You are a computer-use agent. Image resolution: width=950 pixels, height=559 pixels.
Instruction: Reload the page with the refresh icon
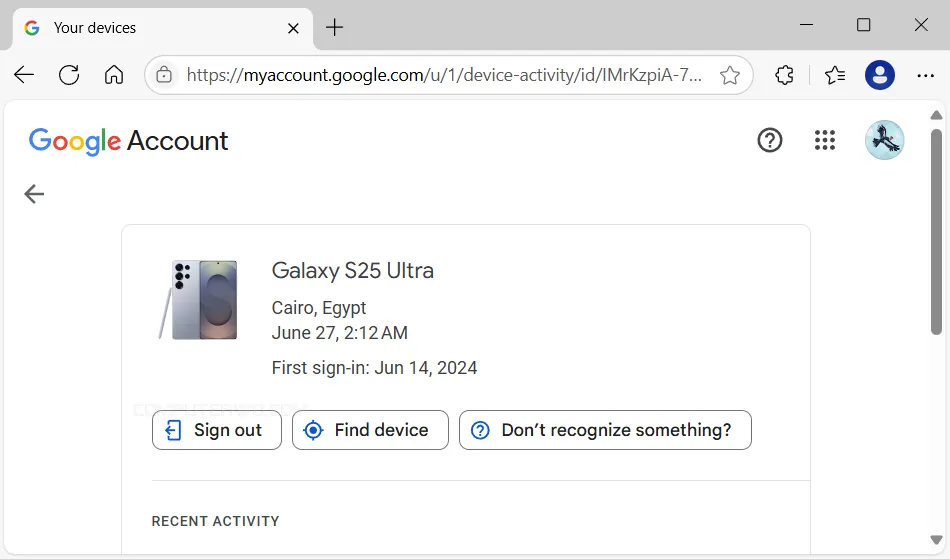69,75
